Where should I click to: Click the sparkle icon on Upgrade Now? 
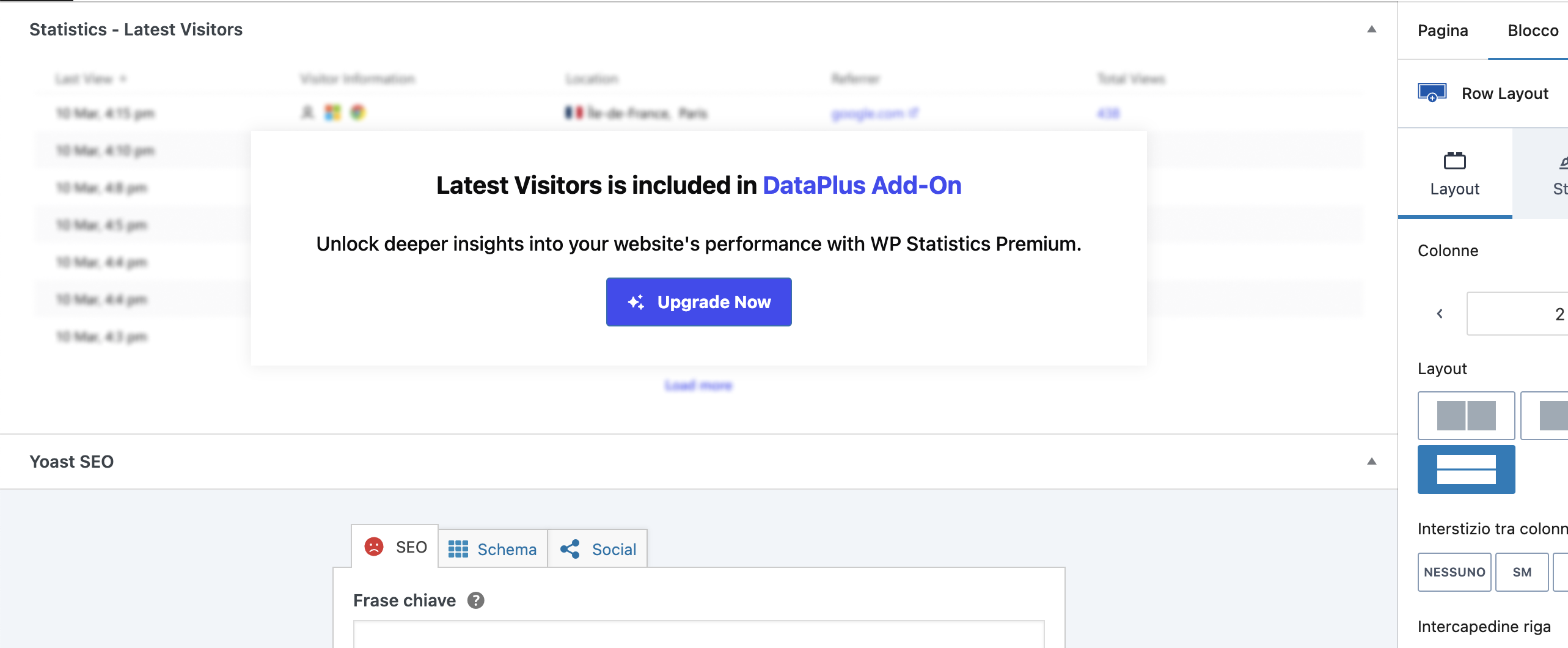click(x=636, y=302)
